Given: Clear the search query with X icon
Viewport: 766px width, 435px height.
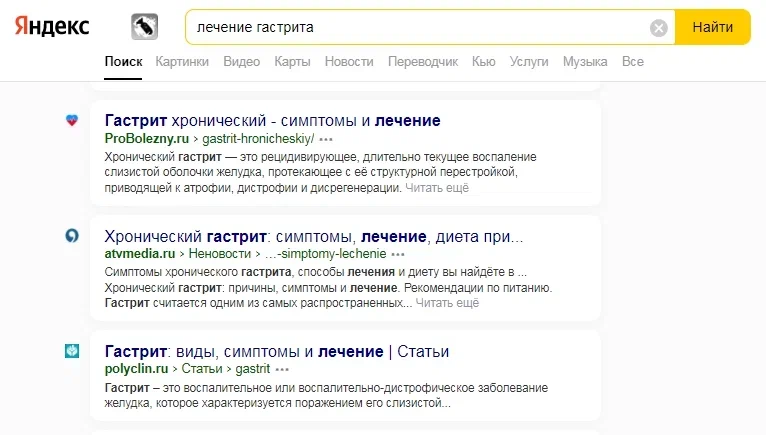Looking at the screenshot, I should click(658, 28).
